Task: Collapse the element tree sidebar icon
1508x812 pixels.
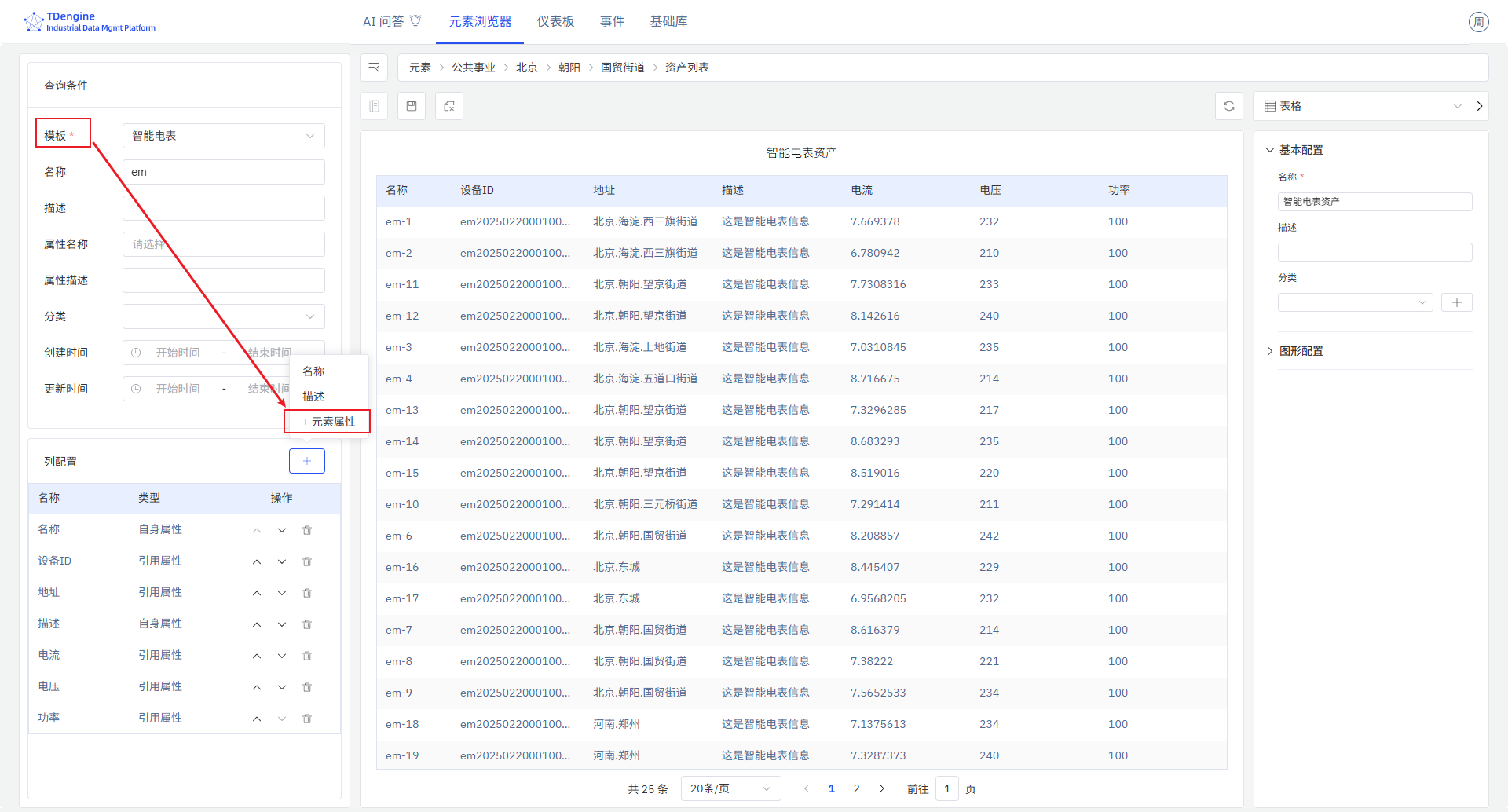Action: tap(374, 68)
